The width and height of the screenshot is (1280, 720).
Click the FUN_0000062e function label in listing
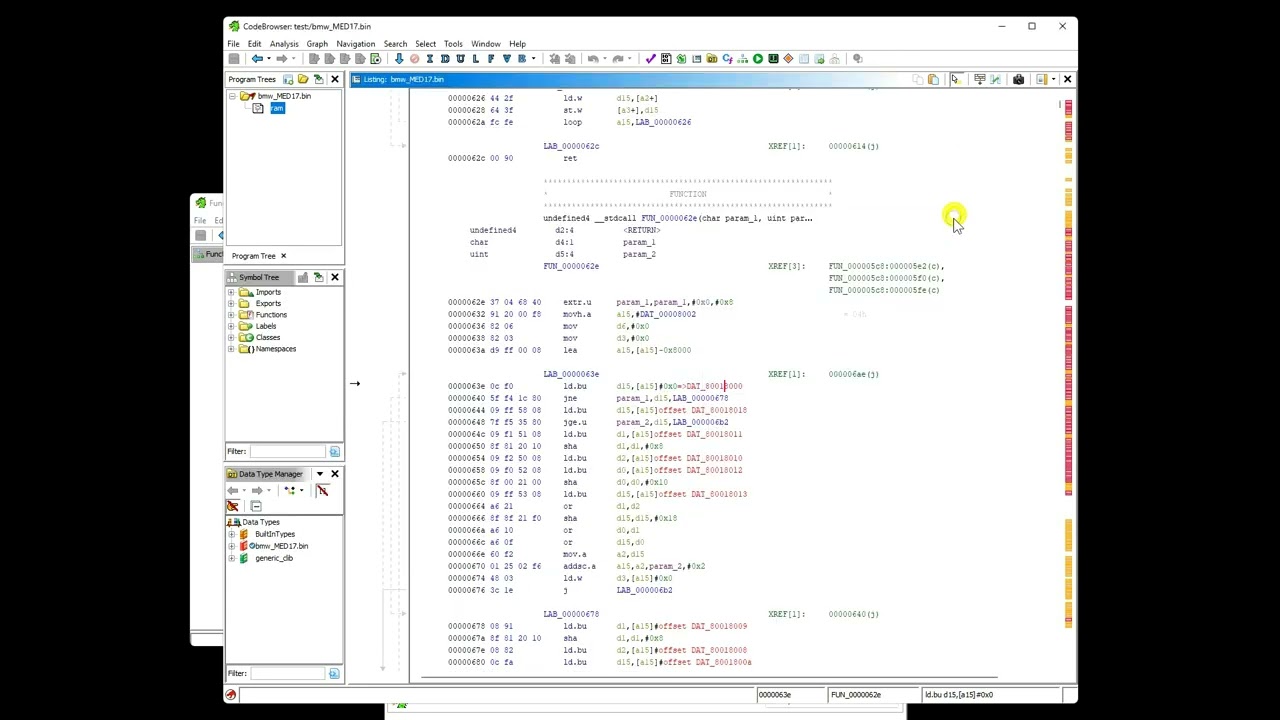pos(571,266)
